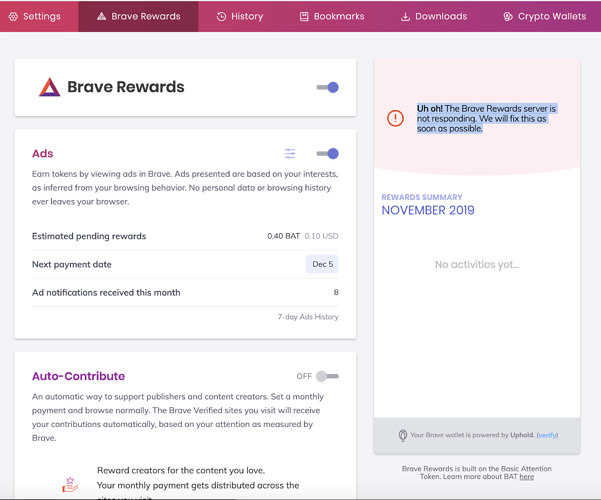
Task: Click 'Next payment date' label
Action: click(72, 265)
